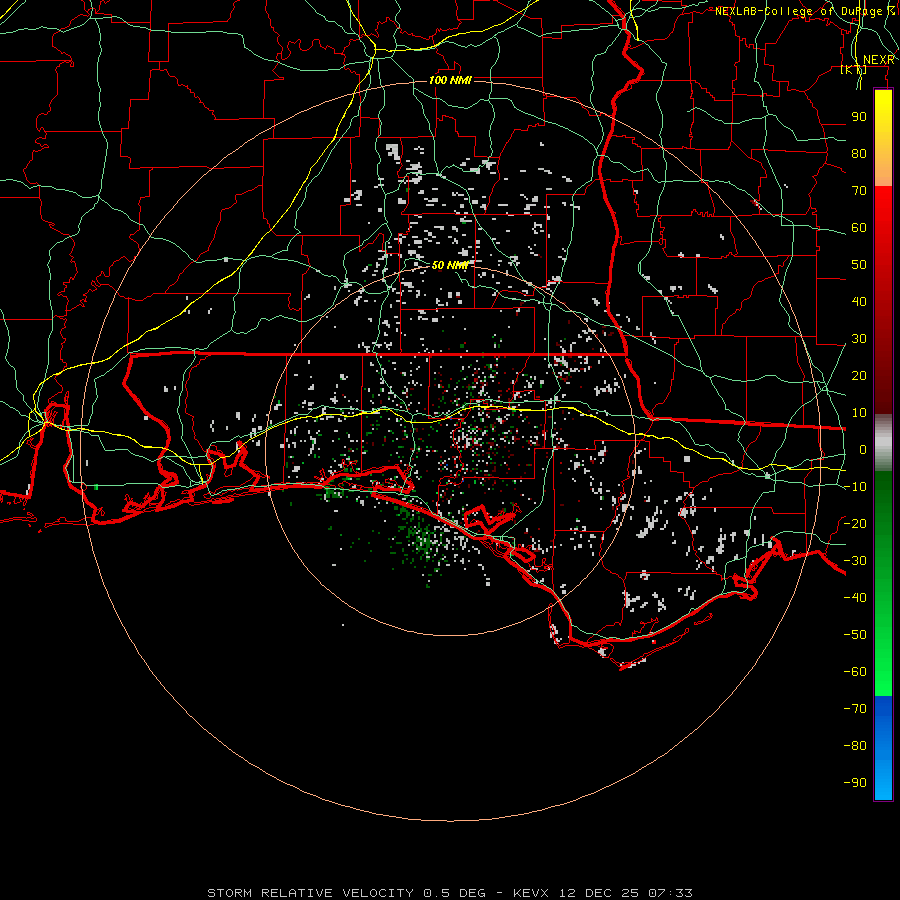Click the 90 value on the velocity scale

859,117
